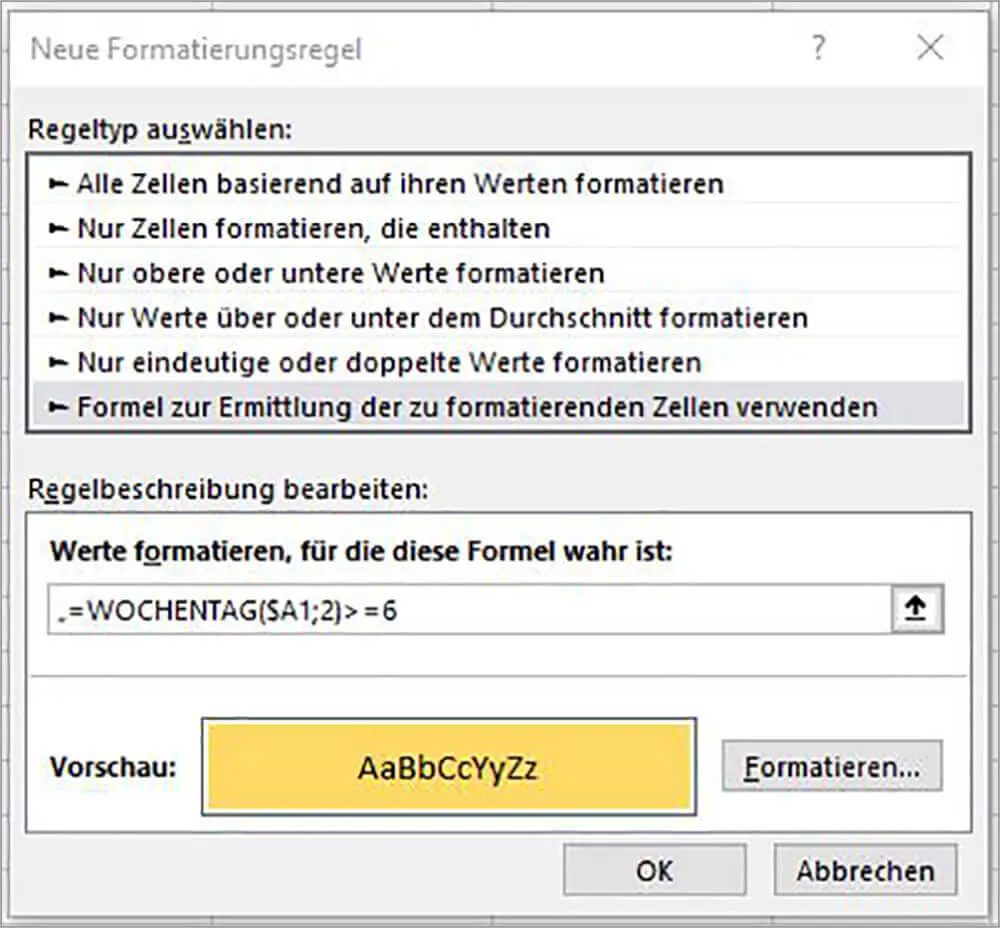
Task: Click the yellow AaBbCcYyZz preview swatch
Action: tap(449, 763)
